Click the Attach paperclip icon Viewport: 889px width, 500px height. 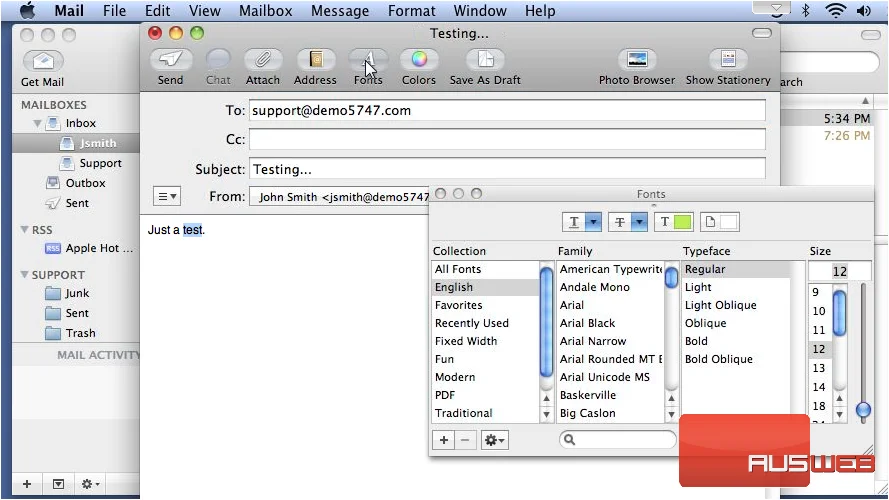[263, 60]
